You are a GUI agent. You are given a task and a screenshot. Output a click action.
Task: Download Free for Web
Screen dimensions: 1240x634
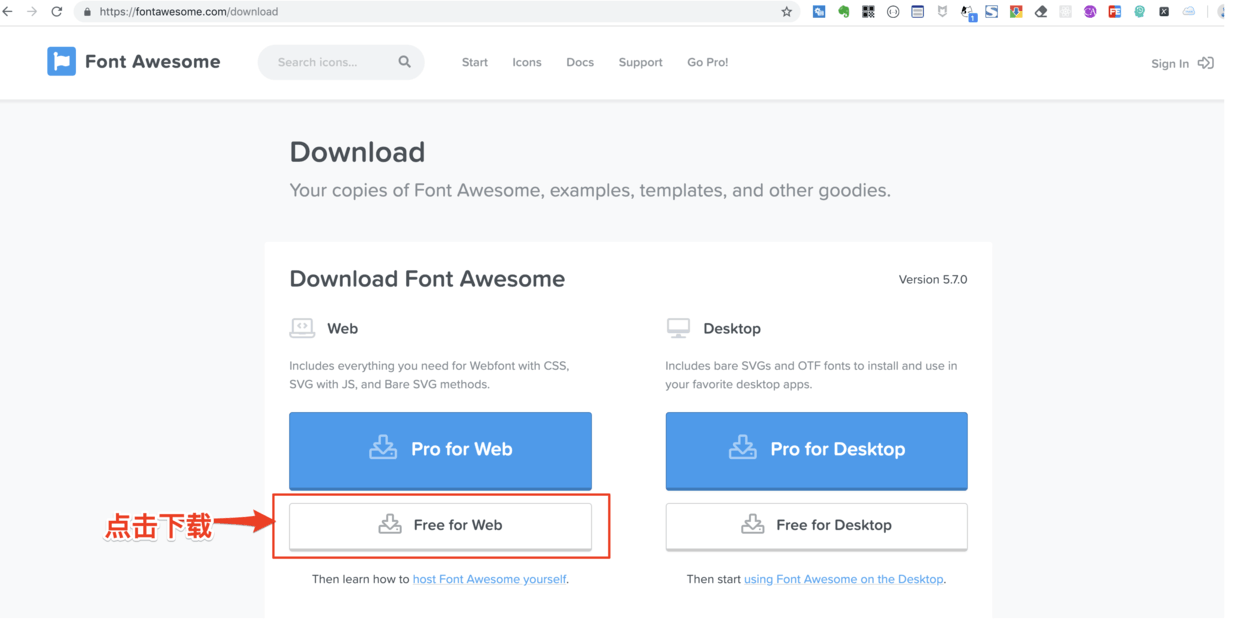441,526
